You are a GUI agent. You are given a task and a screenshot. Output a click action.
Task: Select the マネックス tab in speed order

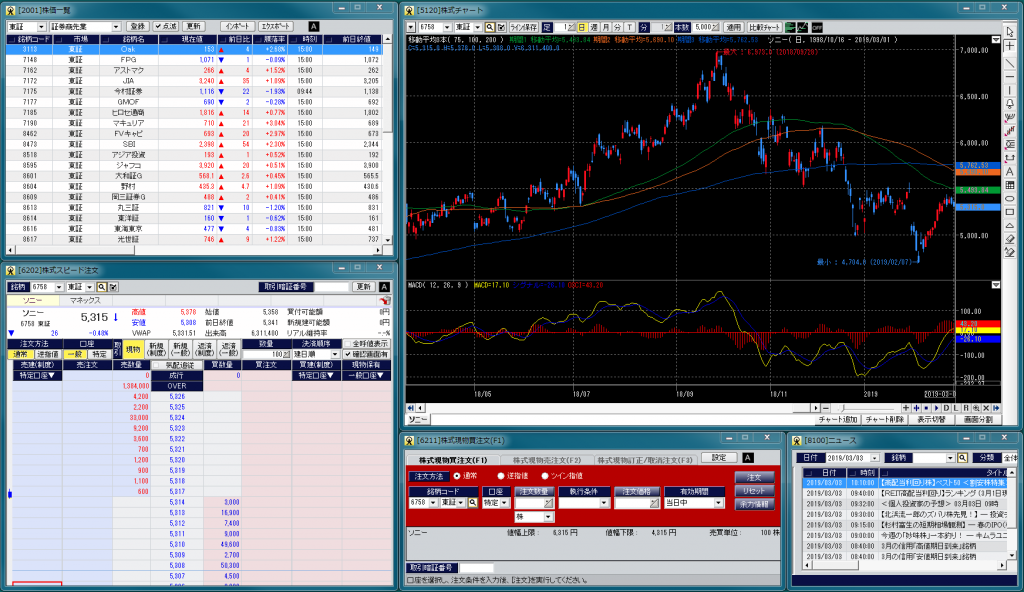tap(85, 301)
